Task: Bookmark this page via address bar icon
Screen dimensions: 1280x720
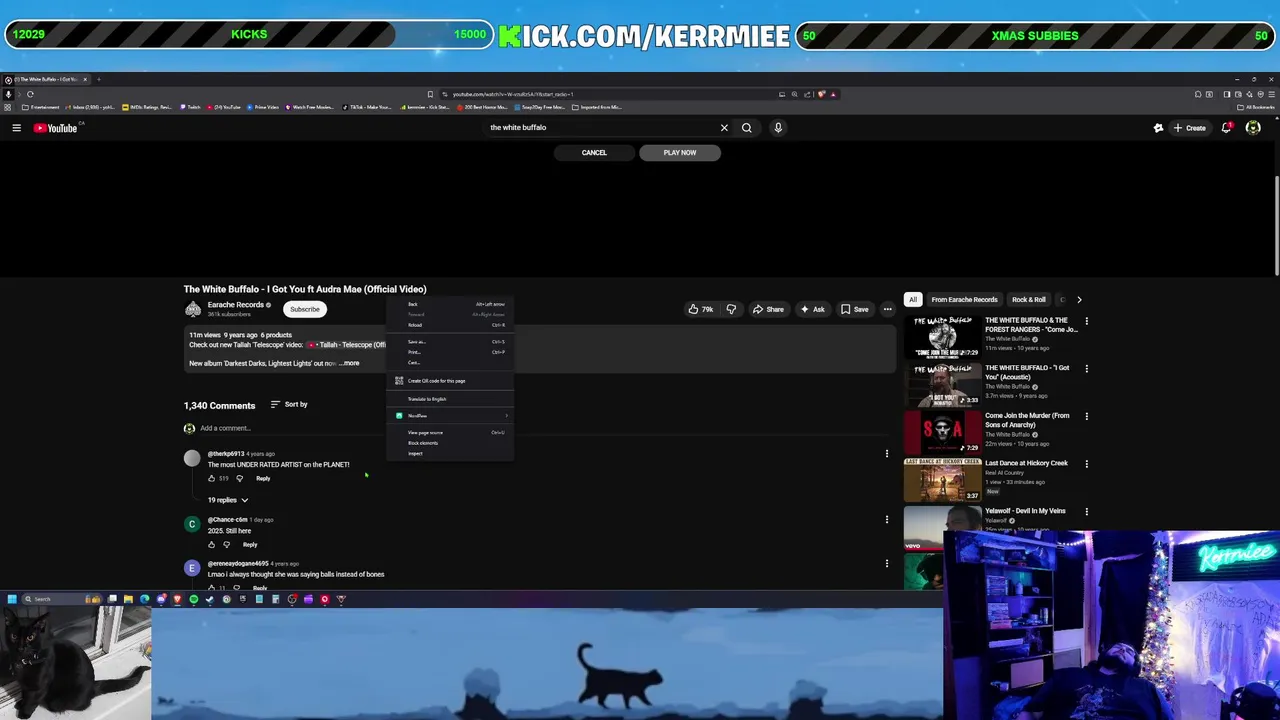Action: [x=430, y=94]
